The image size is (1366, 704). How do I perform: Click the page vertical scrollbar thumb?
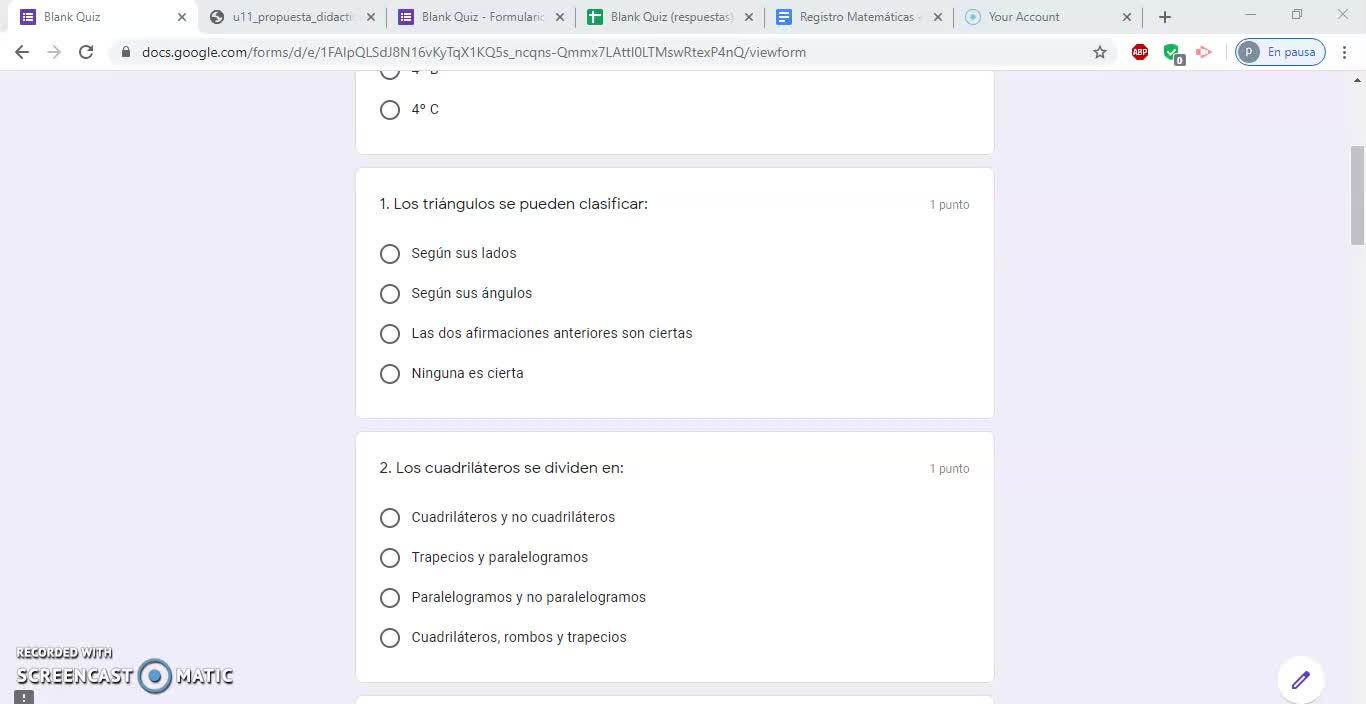click(1357, 195)
